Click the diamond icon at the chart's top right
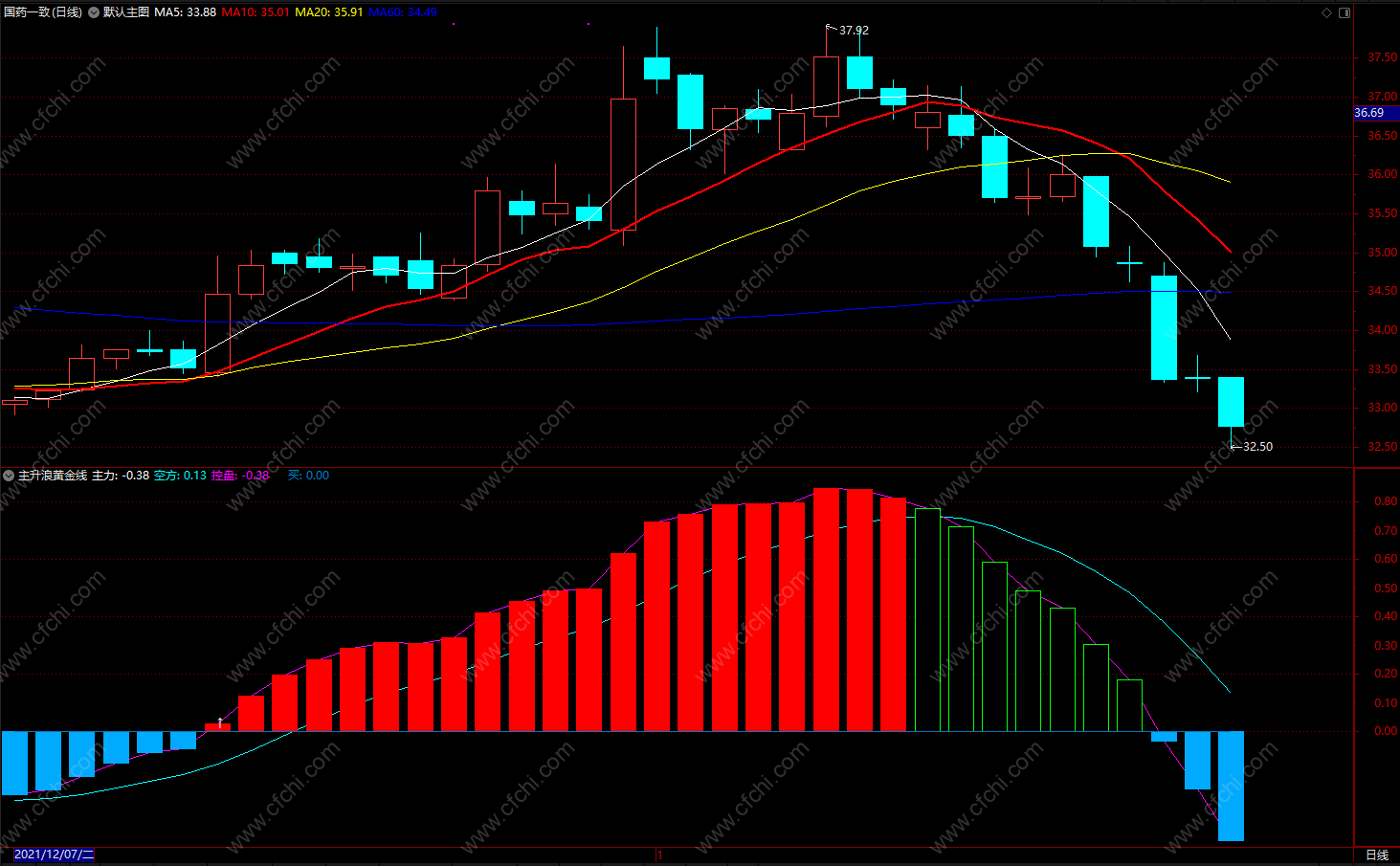Screen dimensions: 1400x866 (1326, 12)
